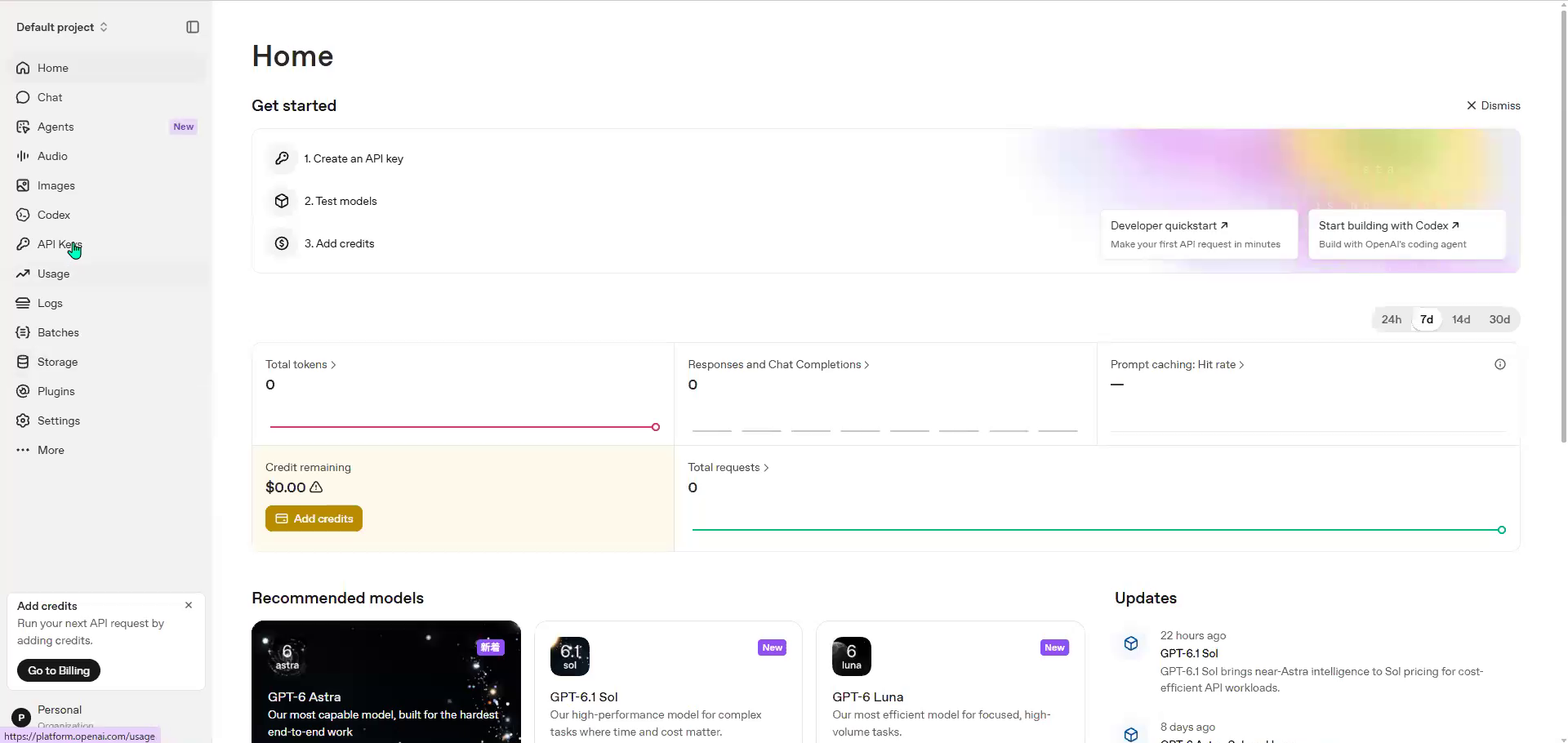The height and width of the screenshot is (743, 1568).
Task: Open step 2. Test models
Action: [x=341, y=201]
